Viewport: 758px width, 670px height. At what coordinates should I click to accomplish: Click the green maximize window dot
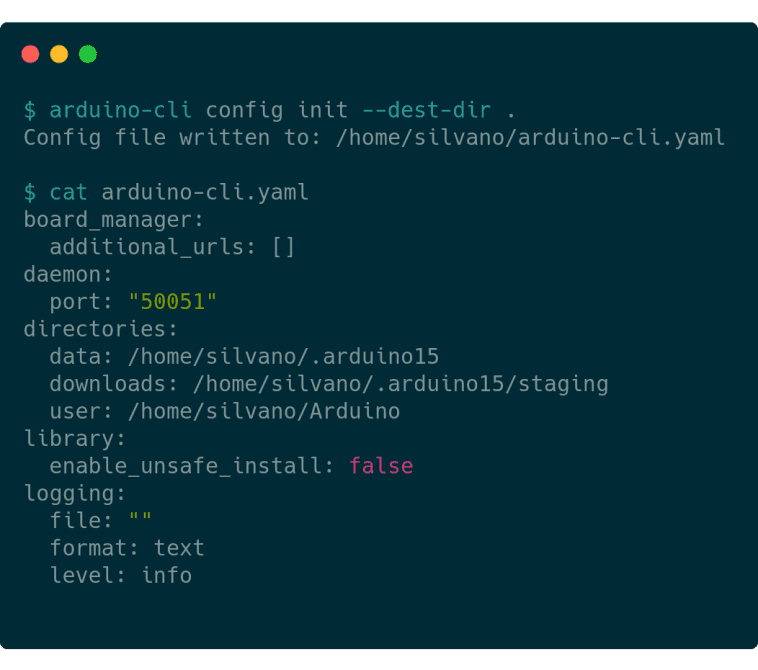(88, 54)
